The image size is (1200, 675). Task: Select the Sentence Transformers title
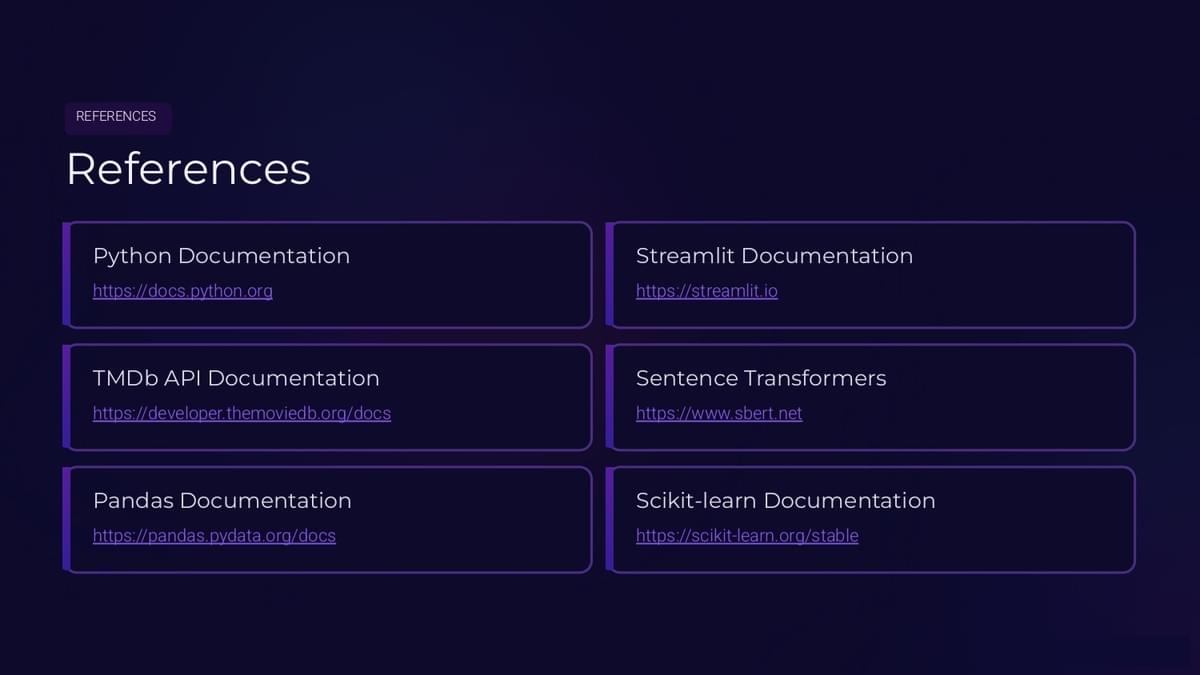click(x=761, y=378)
